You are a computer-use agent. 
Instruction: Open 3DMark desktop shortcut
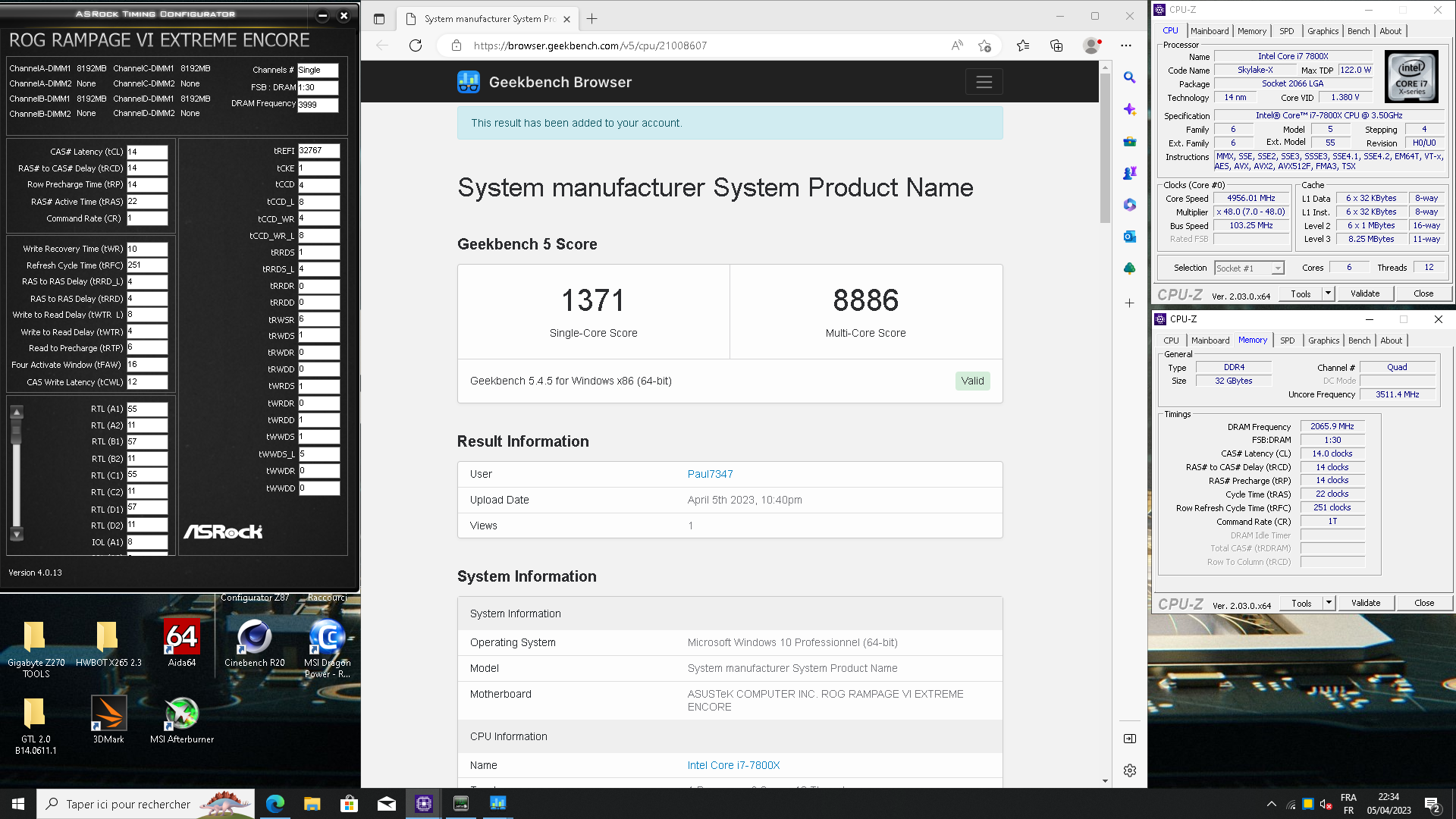(108, 720)
